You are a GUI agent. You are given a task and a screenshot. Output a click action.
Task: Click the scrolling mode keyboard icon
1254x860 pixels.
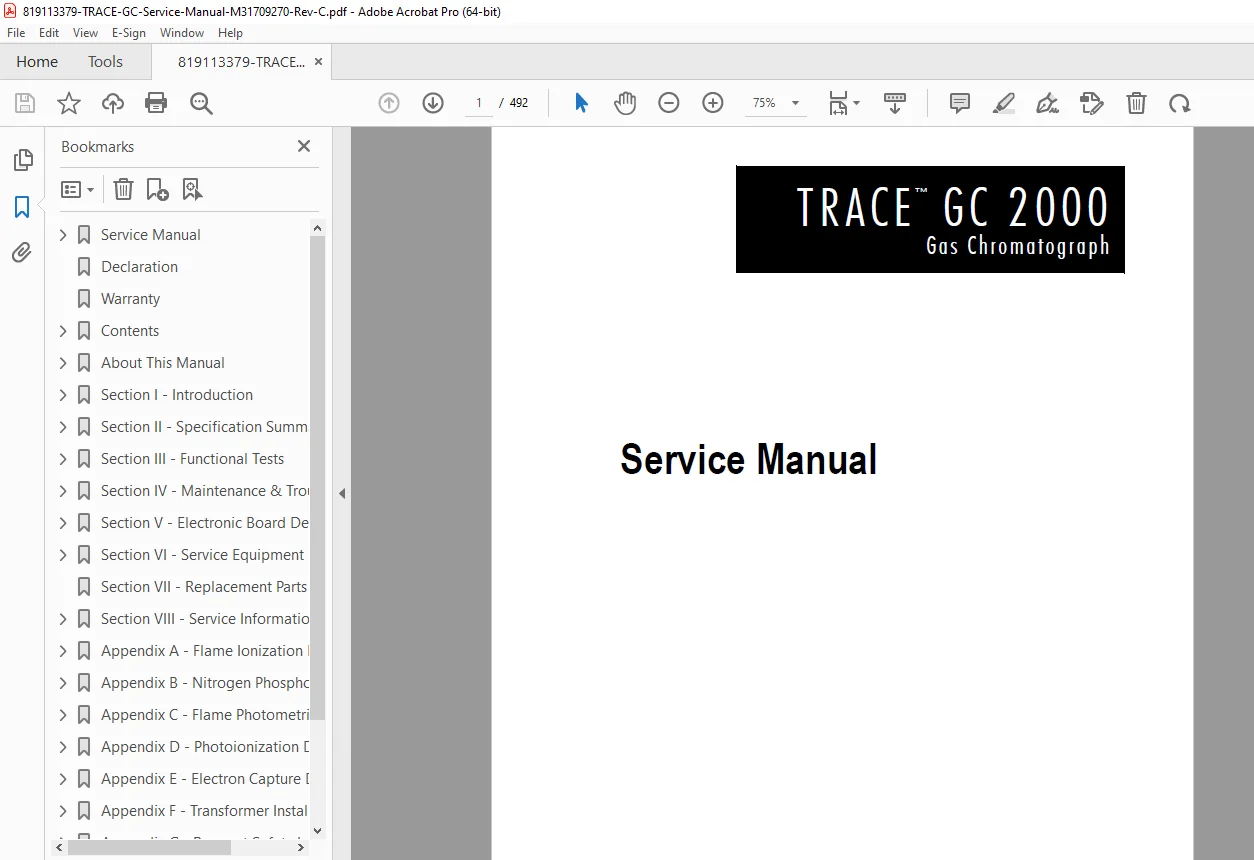[895, 103]
